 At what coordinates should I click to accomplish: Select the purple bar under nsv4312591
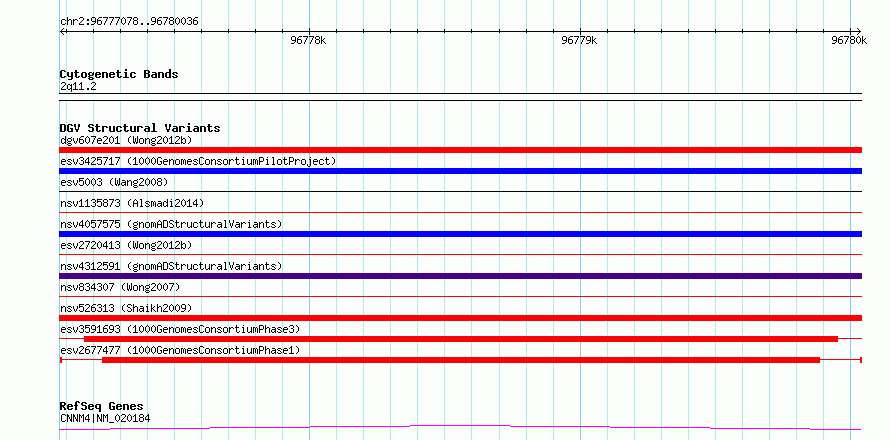point(460,276)
